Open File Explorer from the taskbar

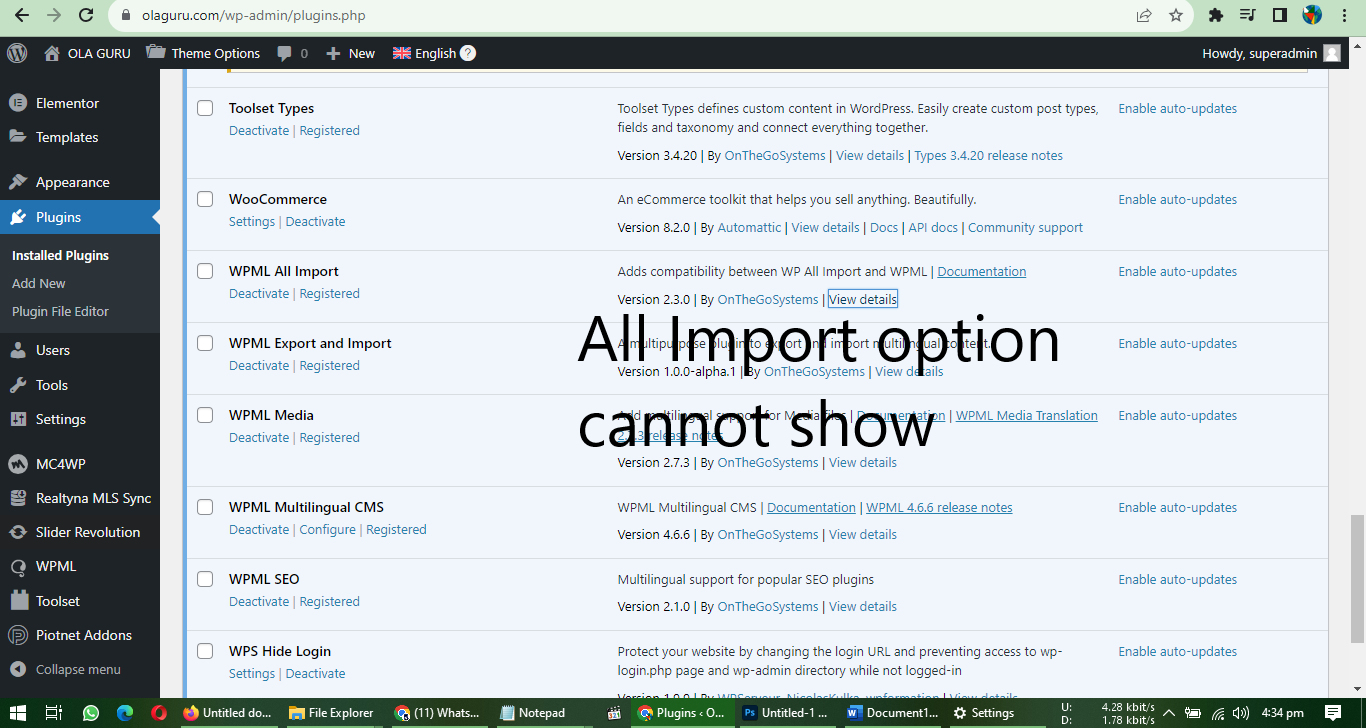point(331,713)
